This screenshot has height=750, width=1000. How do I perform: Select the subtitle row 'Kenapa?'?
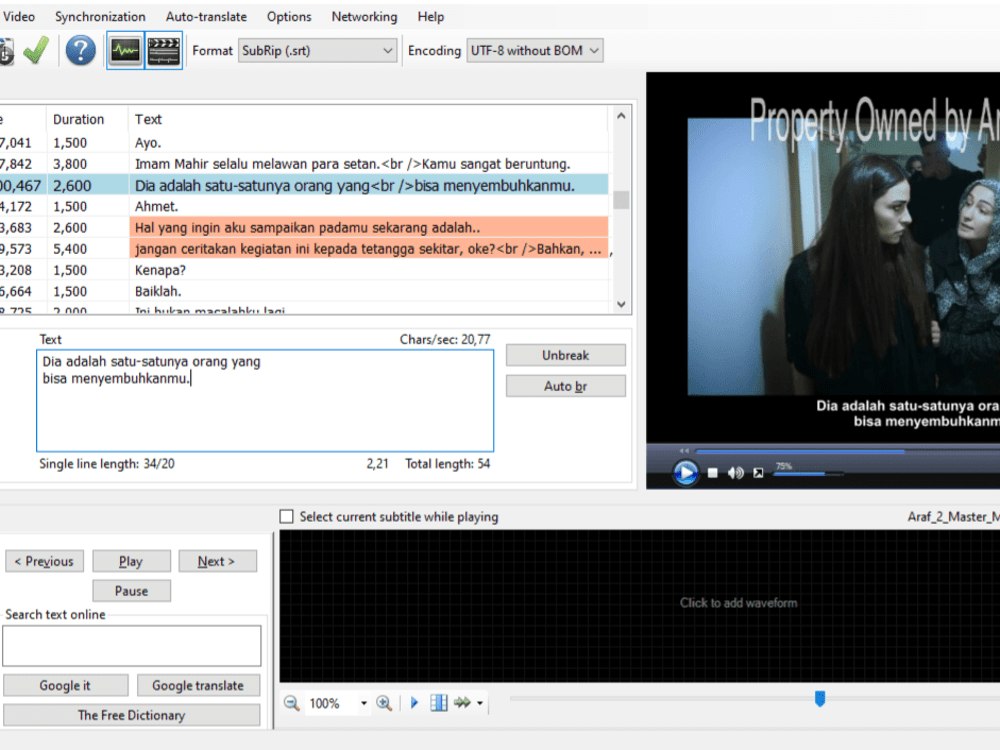point(304,270)
